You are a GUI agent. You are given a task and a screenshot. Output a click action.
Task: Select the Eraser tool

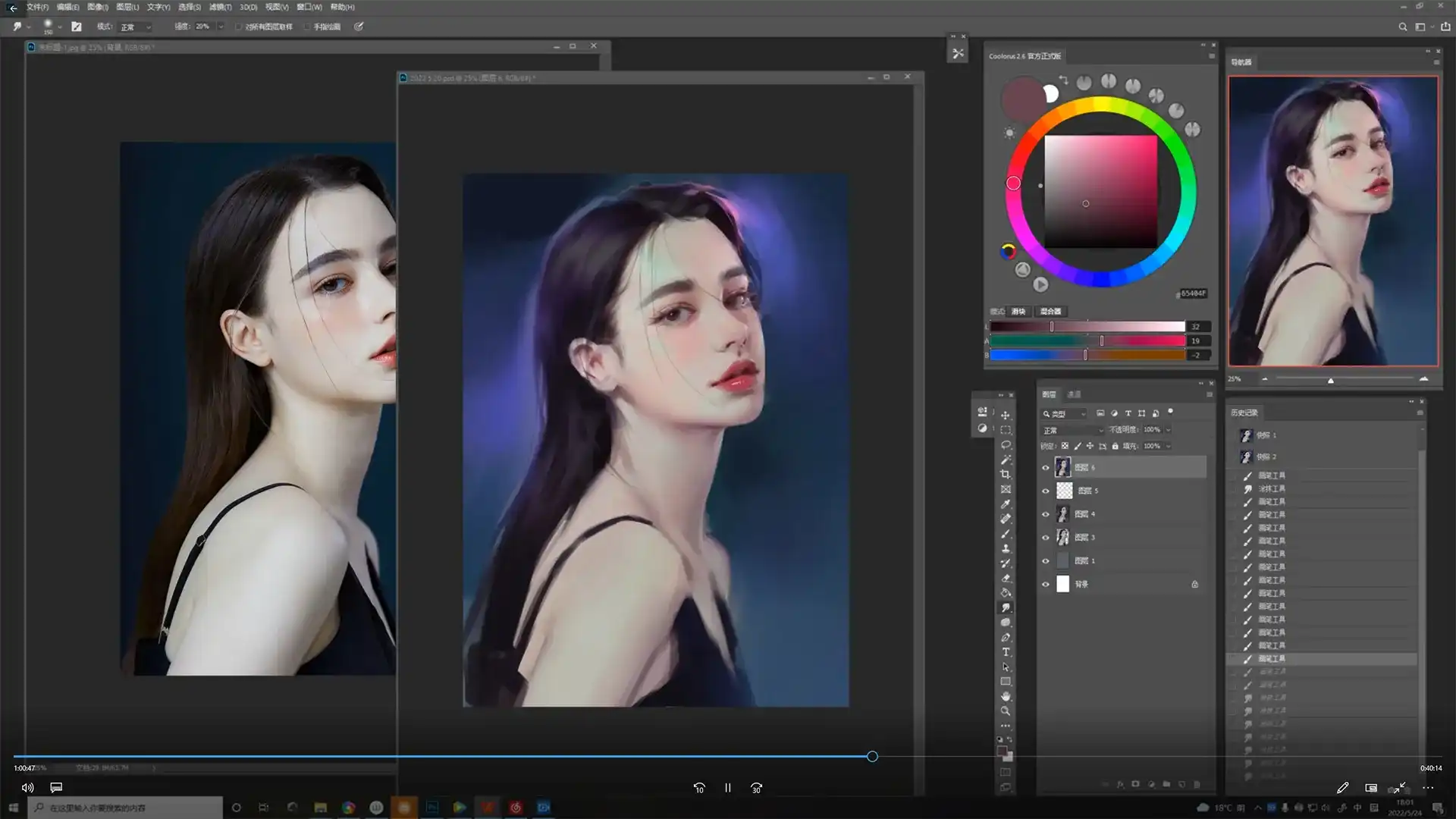coord(1006,578)
